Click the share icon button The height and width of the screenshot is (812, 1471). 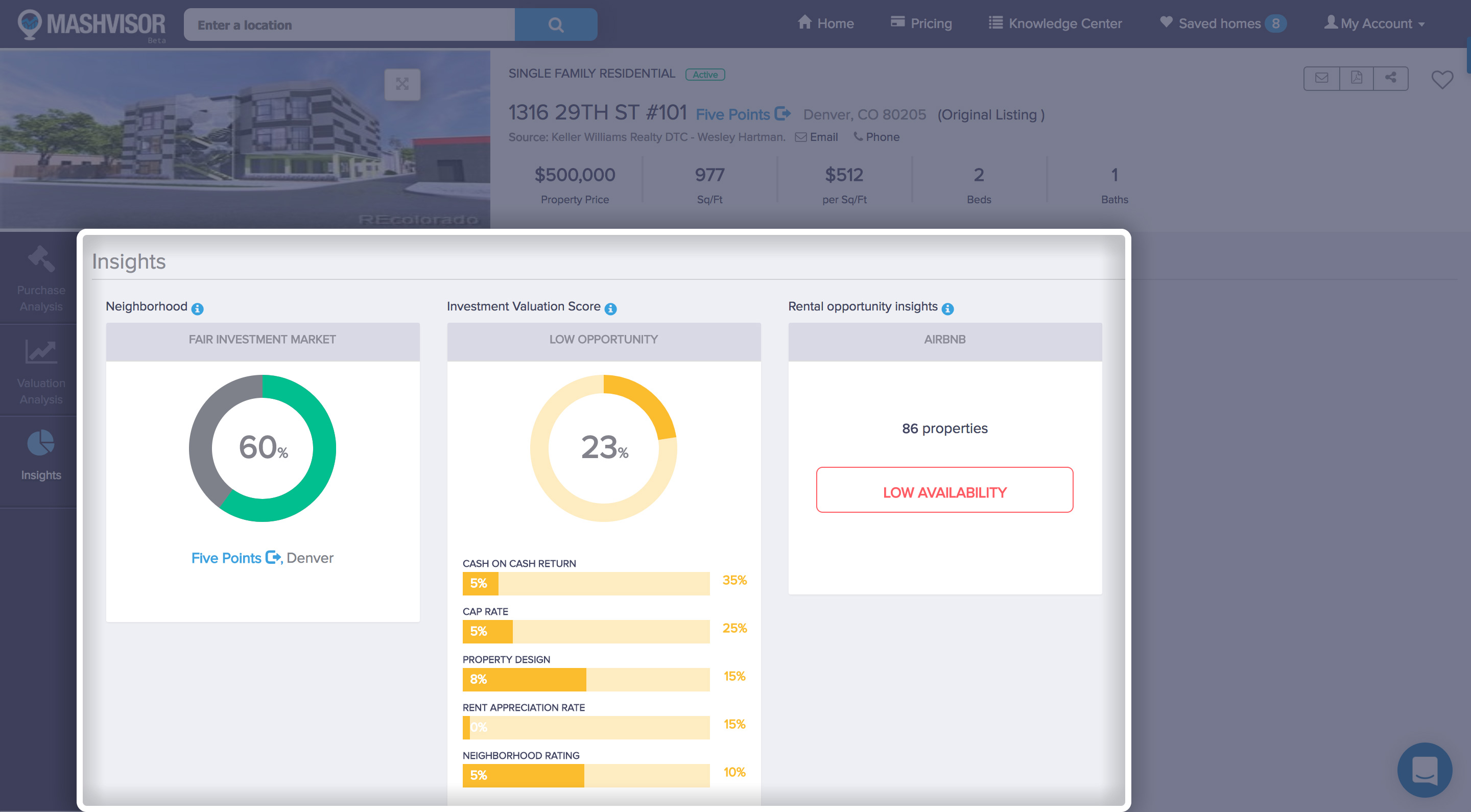pos(1390,78)
